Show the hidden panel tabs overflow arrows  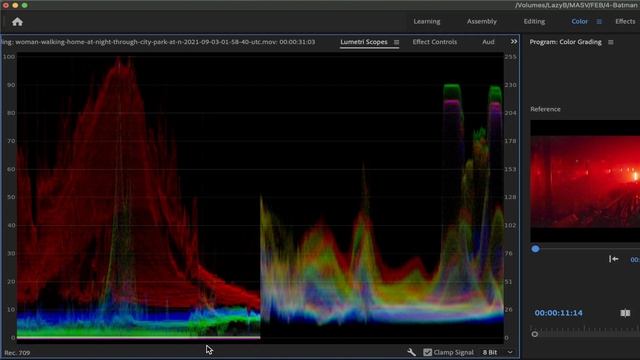point(514,42)
